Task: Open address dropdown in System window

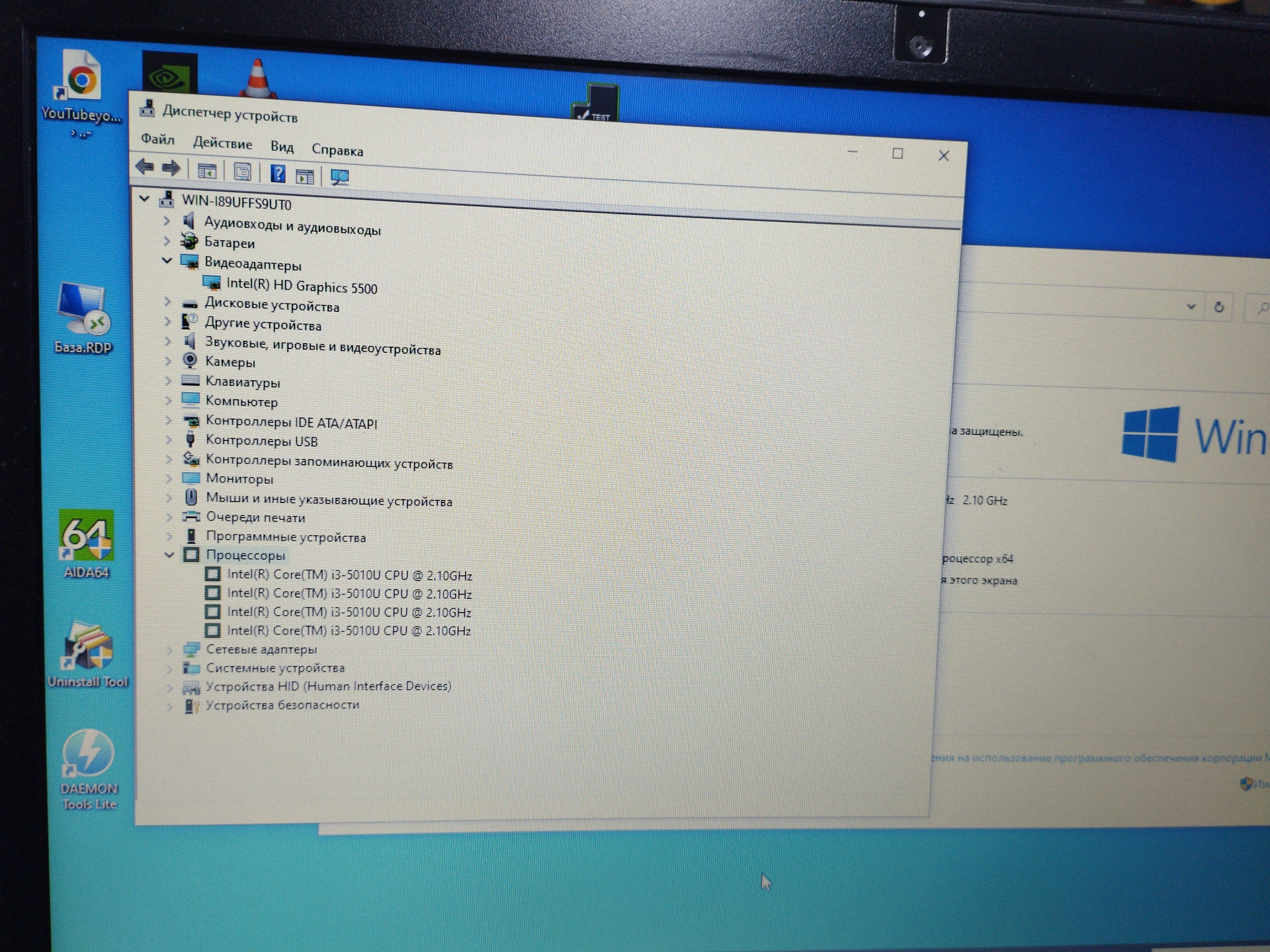Action: [1191, 307]
